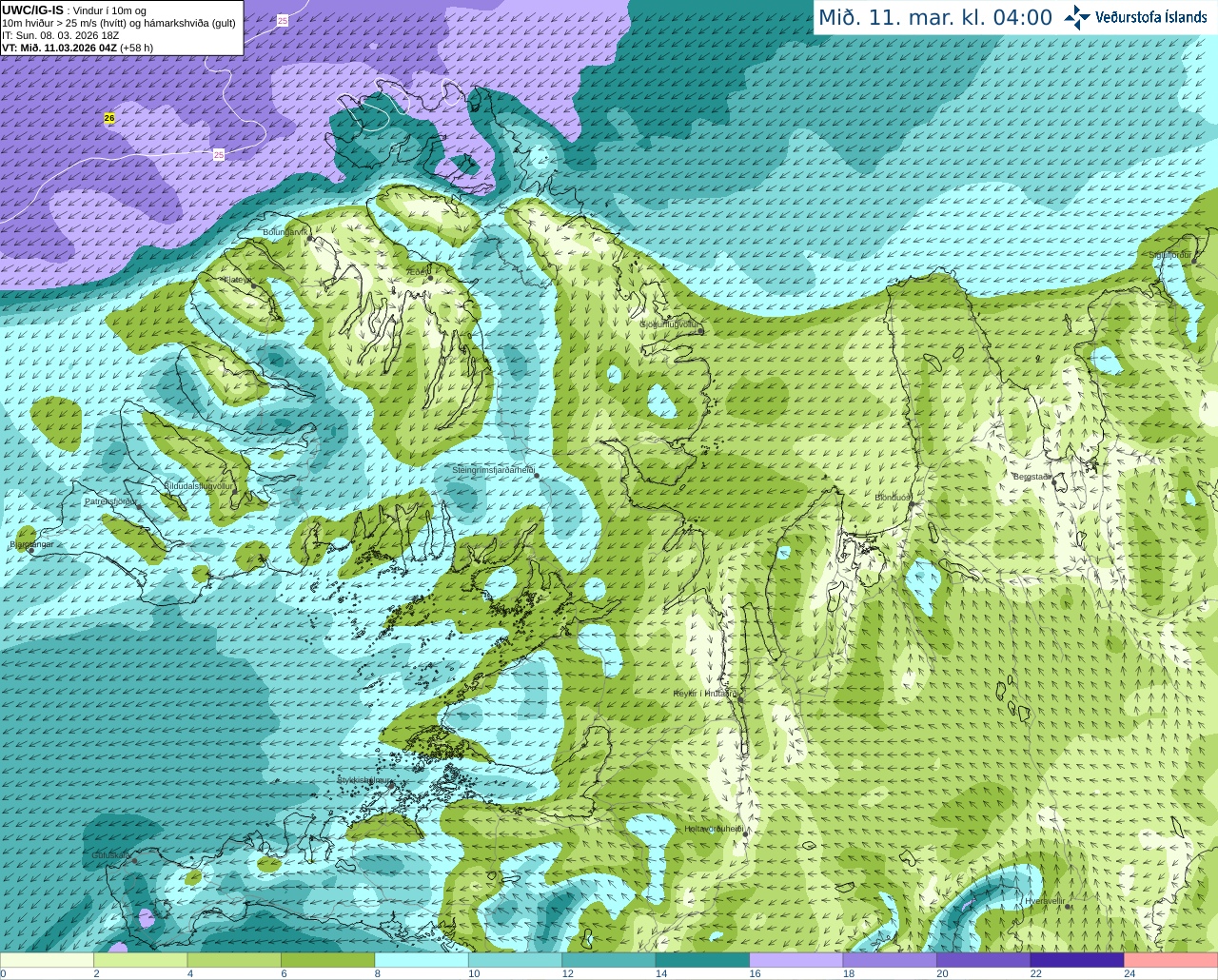Click the legend scale number 24
Viewport: 1218px width, 980px height.
click(1130, 973)
